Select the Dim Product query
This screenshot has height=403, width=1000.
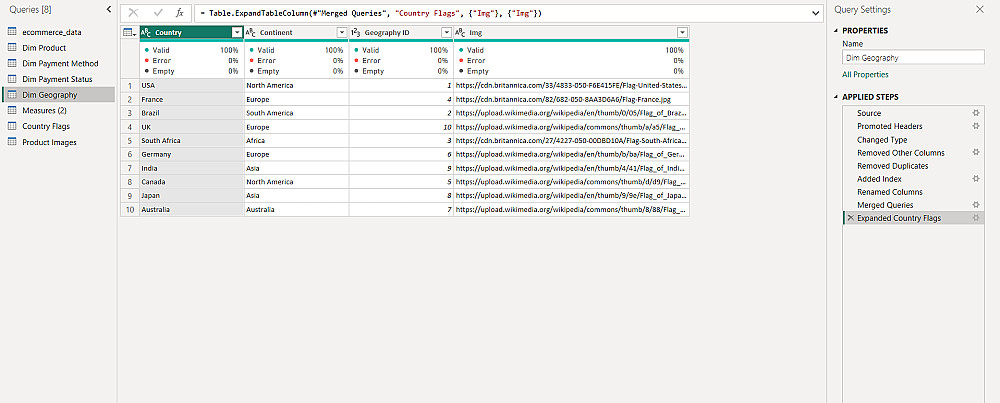44,47
